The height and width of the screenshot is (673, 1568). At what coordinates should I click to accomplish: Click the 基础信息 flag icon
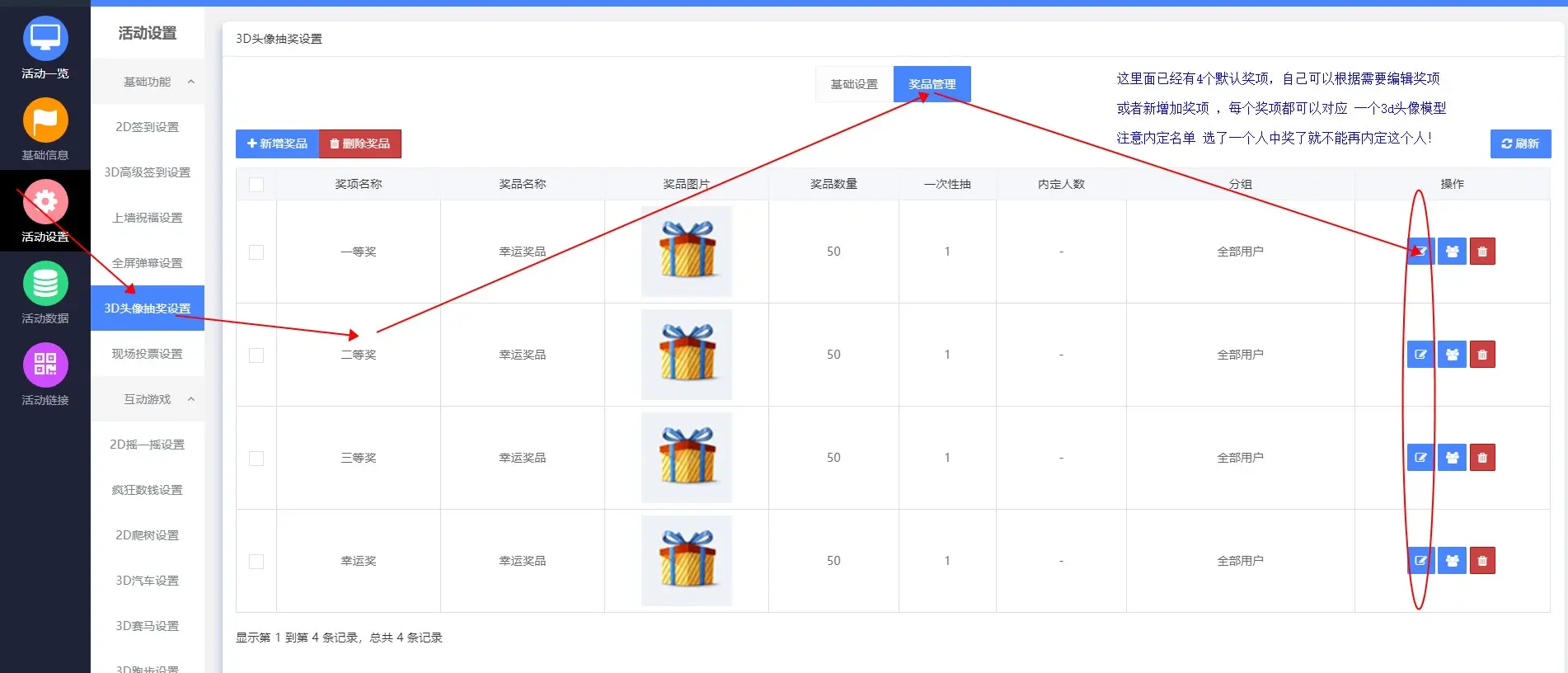tap(45, 120)
